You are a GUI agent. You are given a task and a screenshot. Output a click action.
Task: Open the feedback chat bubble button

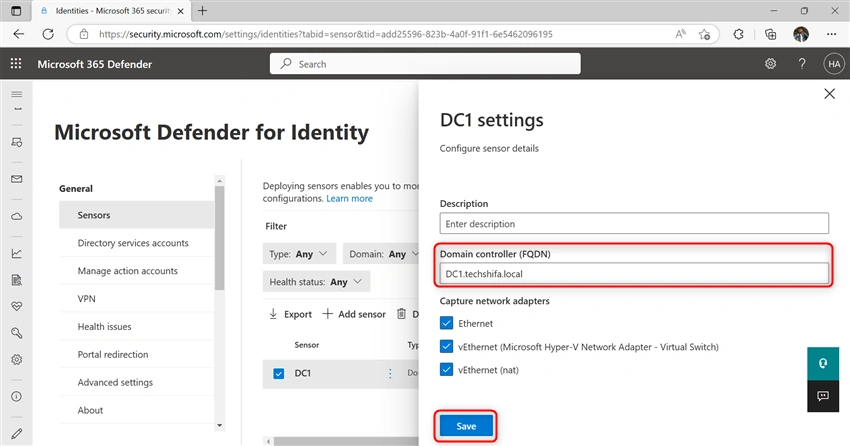(x=823, y=396)
